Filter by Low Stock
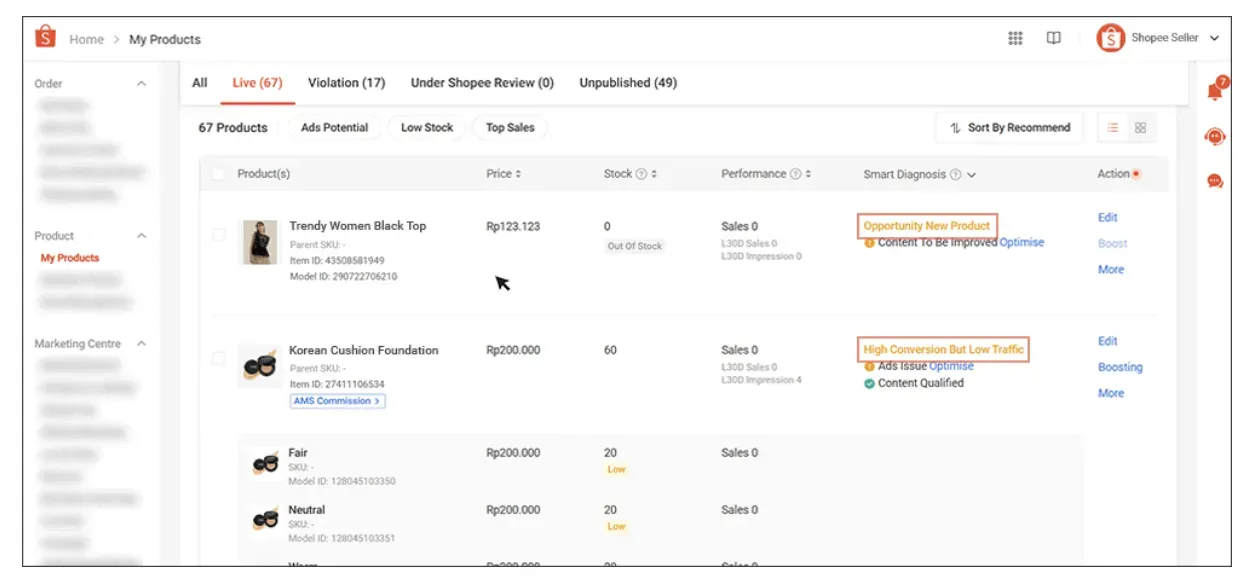 (x=427, y=128)
